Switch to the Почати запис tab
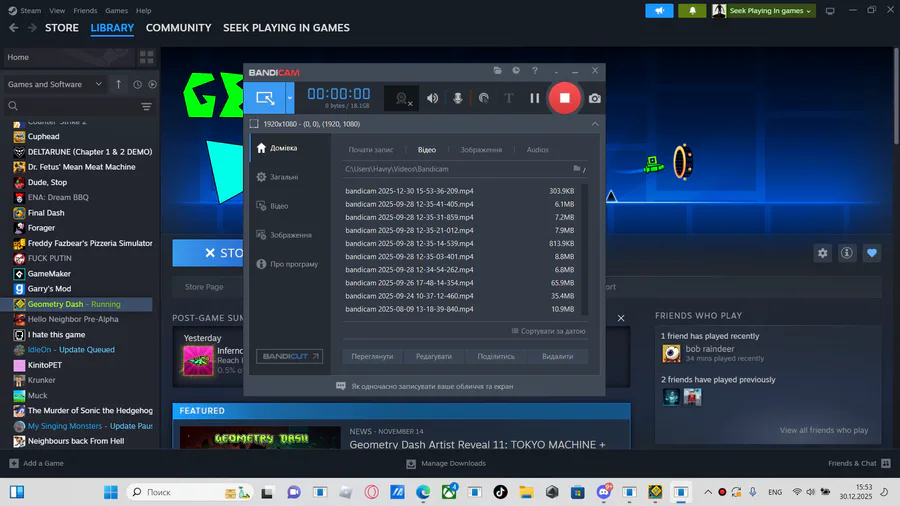The image size is (900, 506). [371, 150]
